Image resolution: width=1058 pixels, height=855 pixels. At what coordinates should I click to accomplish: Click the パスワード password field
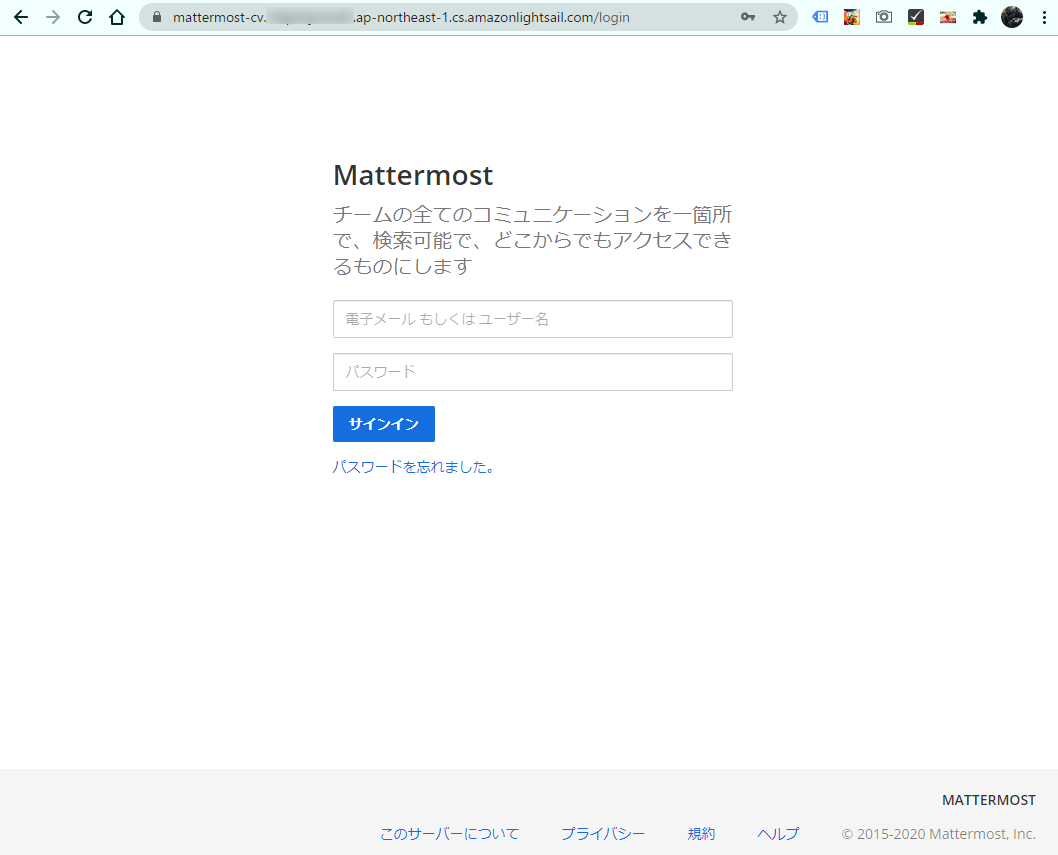pos(532,372)
